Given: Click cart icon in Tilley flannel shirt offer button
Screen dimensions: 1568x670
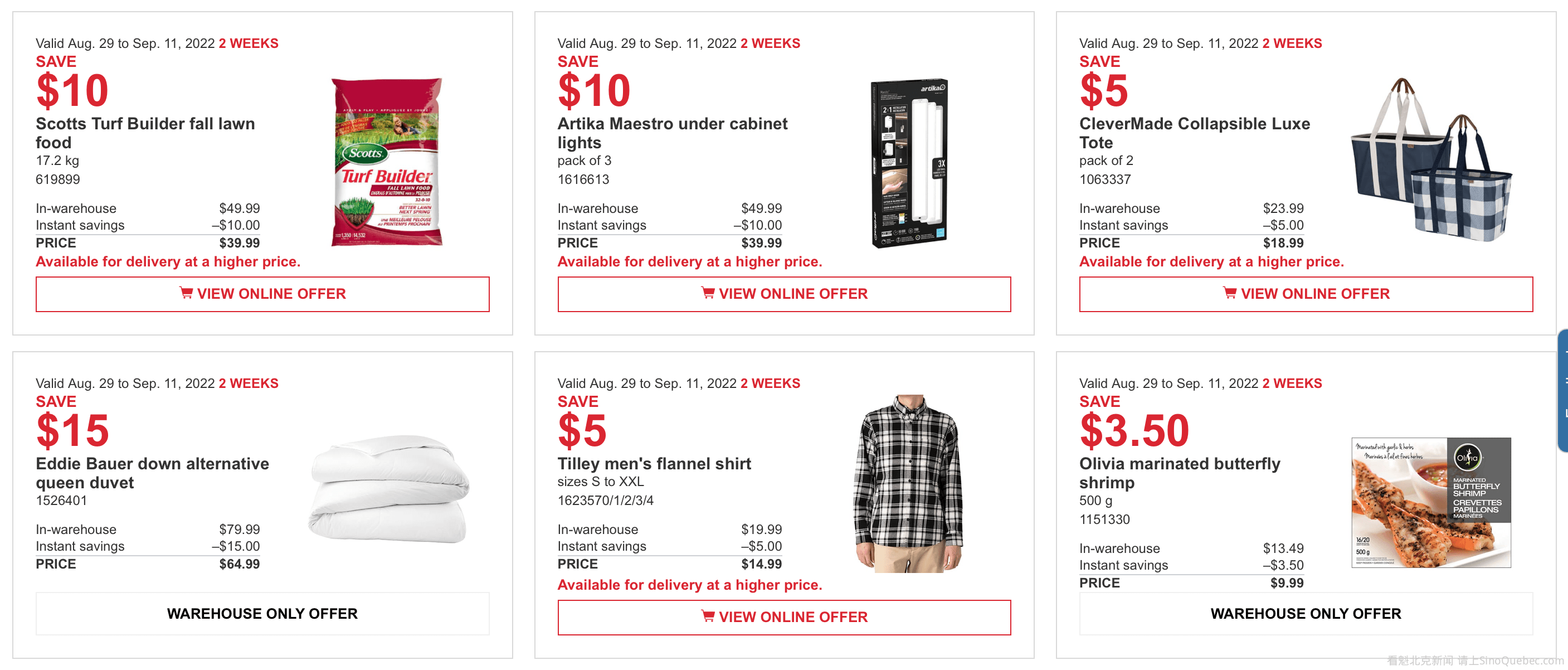Looking at the screenshot, I should click(x=707, y=616).
